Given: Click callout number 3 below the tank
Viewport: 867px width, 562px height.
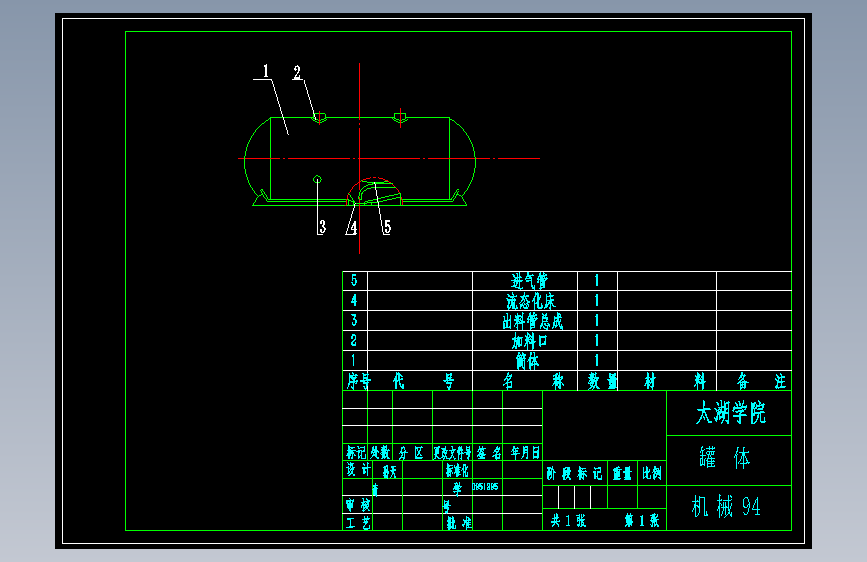Looking at the screenshot, I should click(322, 227).
